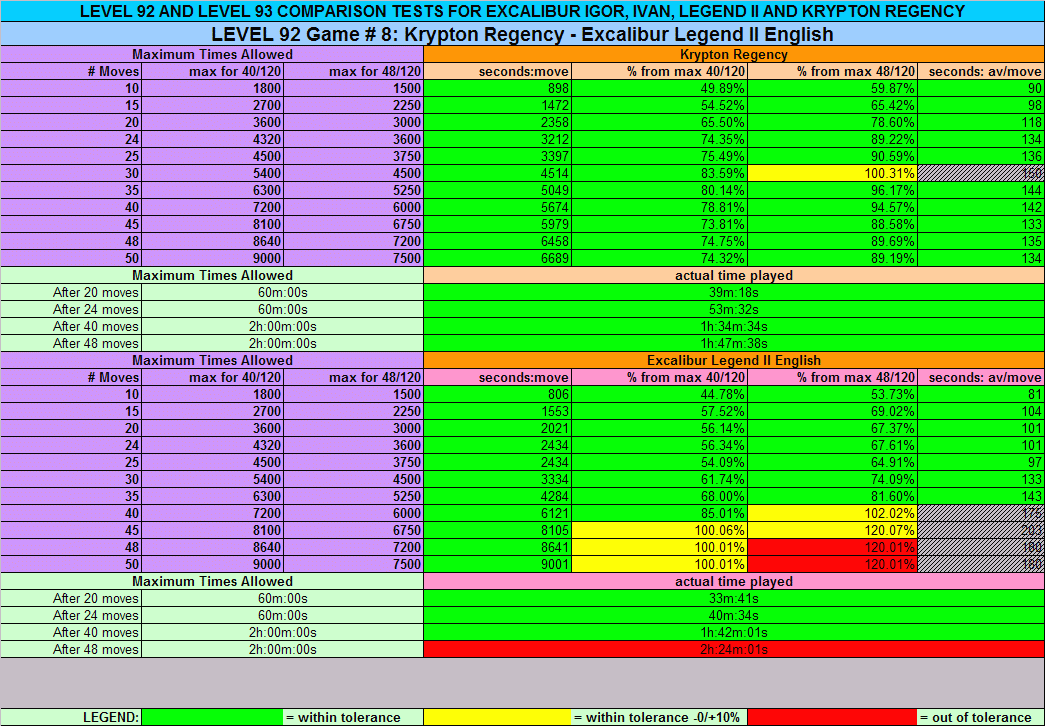Select Krypton Regency seconds:move cell 898

coord(497,89)
